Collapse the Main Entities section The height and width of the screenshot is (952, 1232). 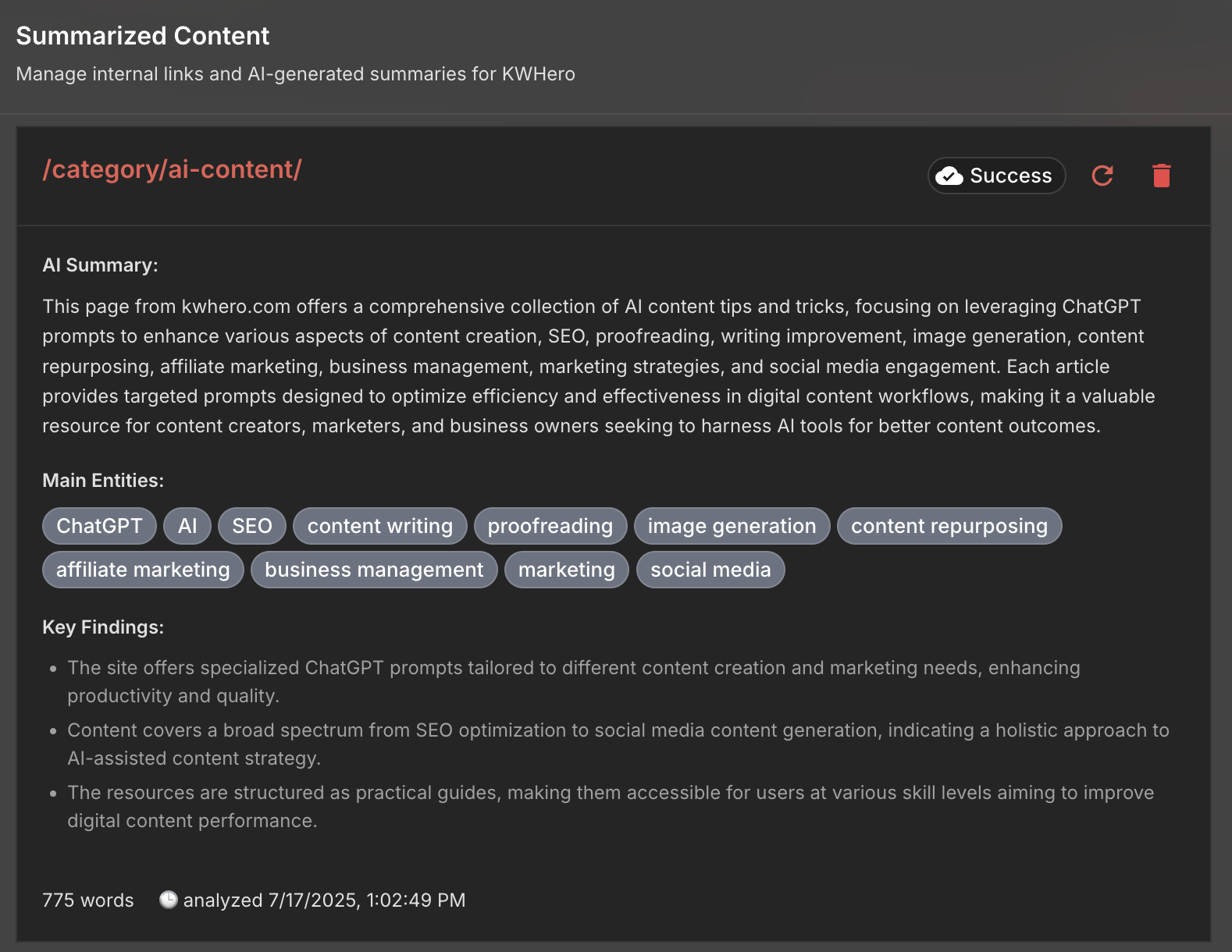point(103,480)
